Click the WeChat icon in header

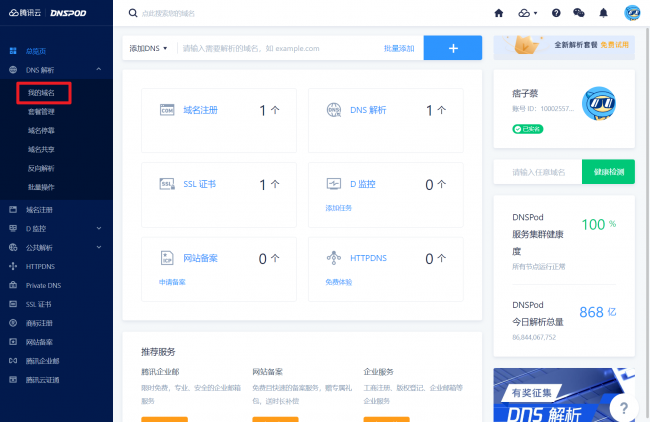[x=579, y=13]
